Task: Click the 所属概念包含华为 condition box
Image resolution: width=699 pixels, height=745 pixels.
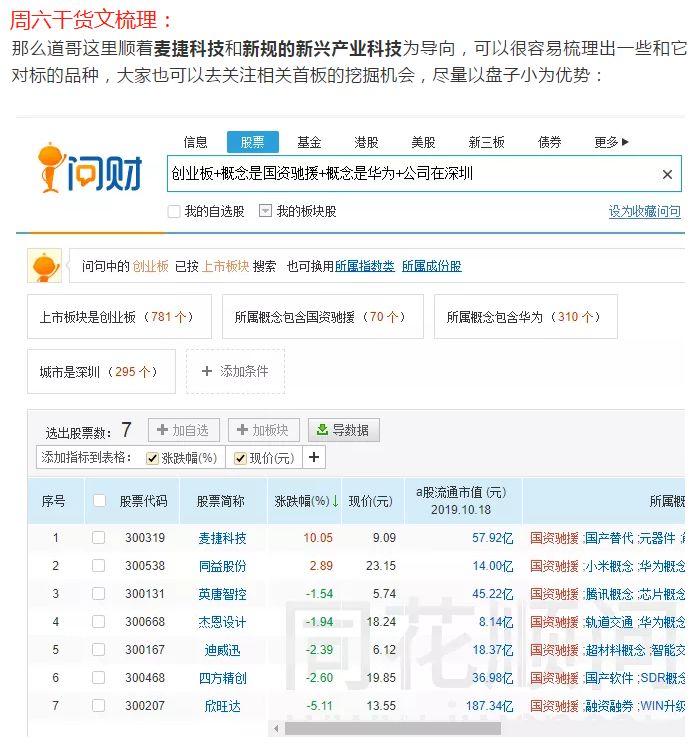Action: (526, 316)
